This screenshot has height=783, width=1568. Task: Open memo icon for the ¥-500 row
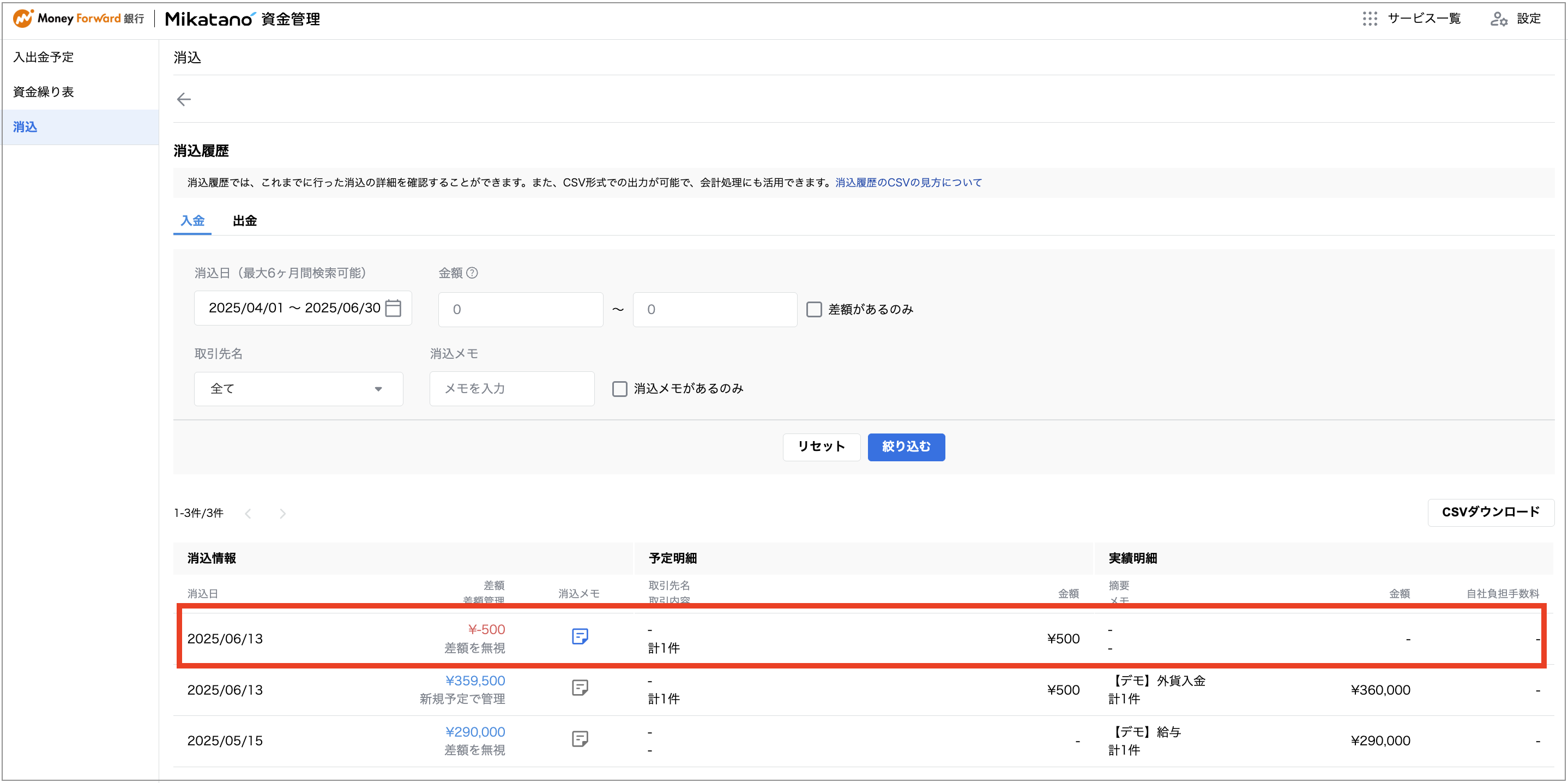pyautogui.click(x=580, y=637)
